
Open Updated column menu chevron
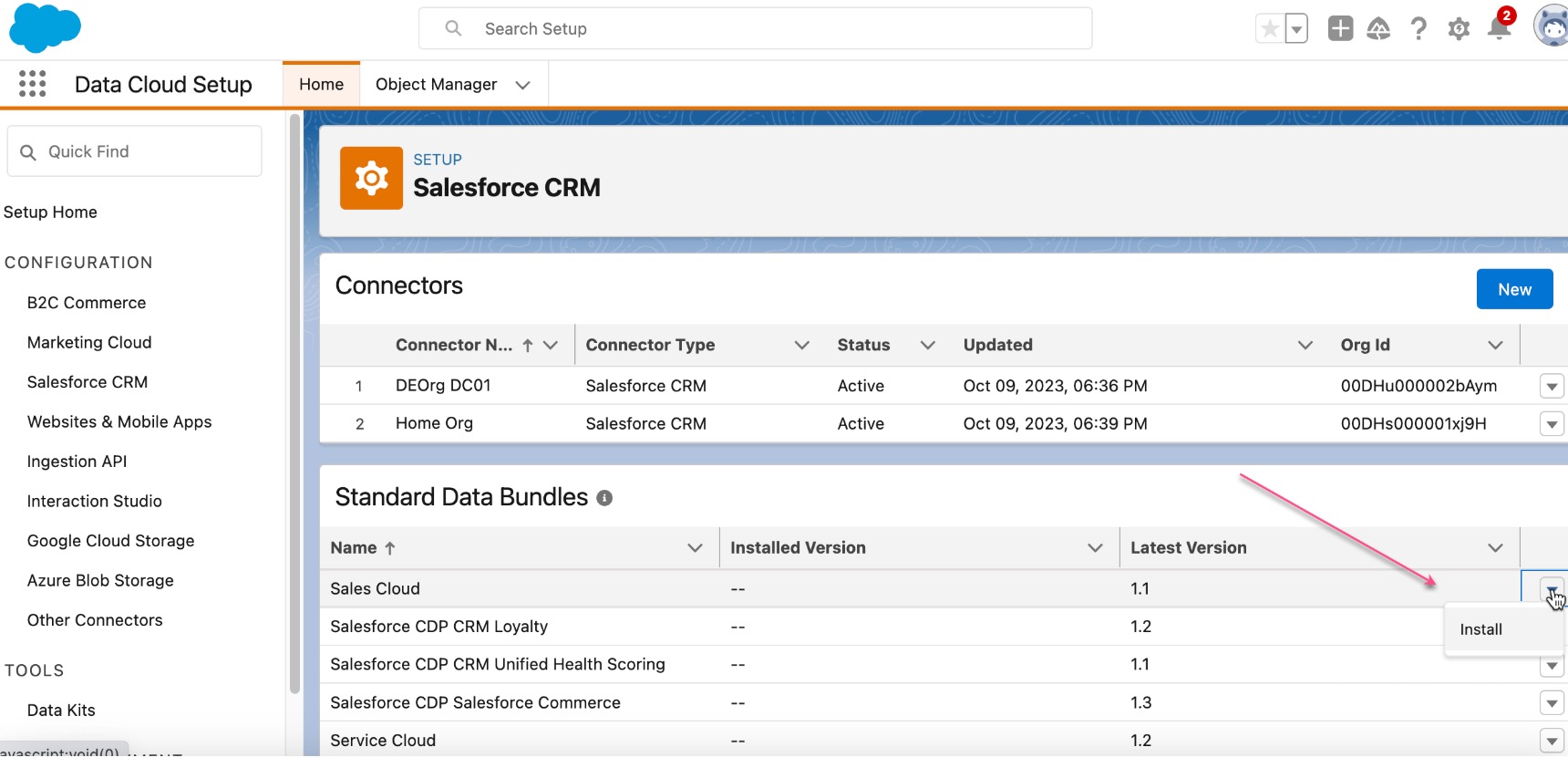click(1305, 345)
